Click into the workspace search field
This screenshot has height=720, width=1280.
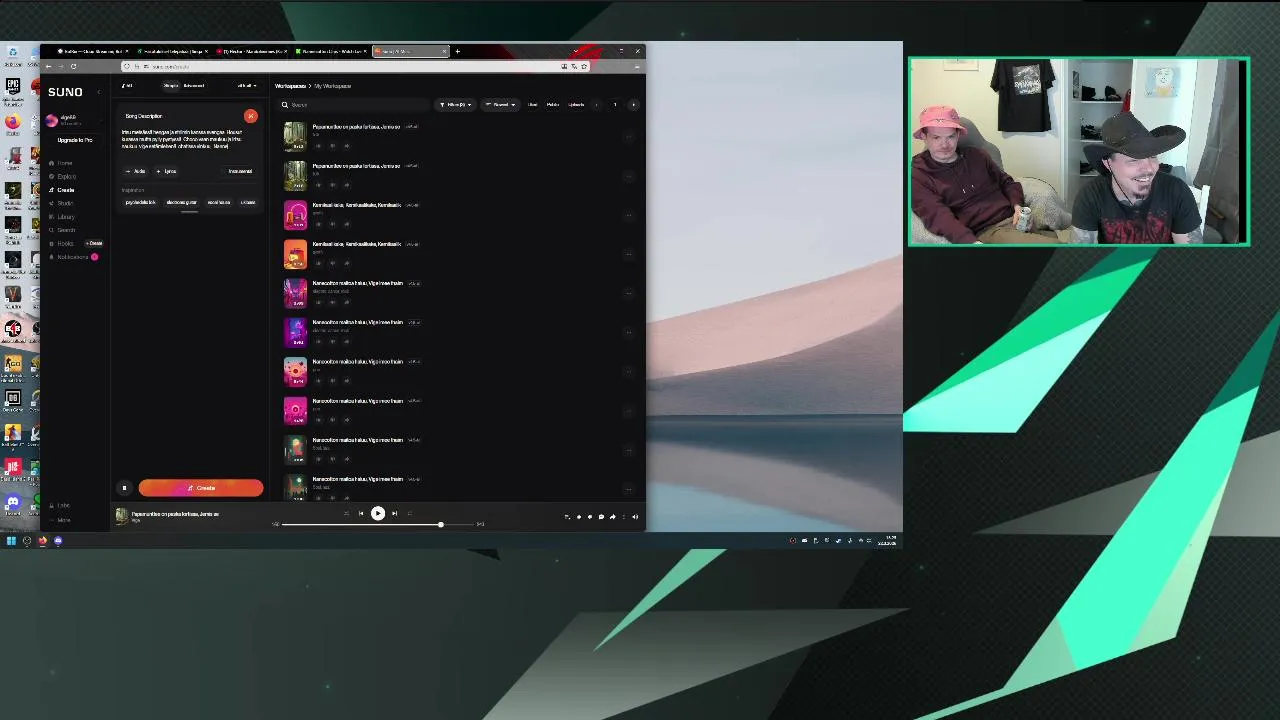coord(355,105)
